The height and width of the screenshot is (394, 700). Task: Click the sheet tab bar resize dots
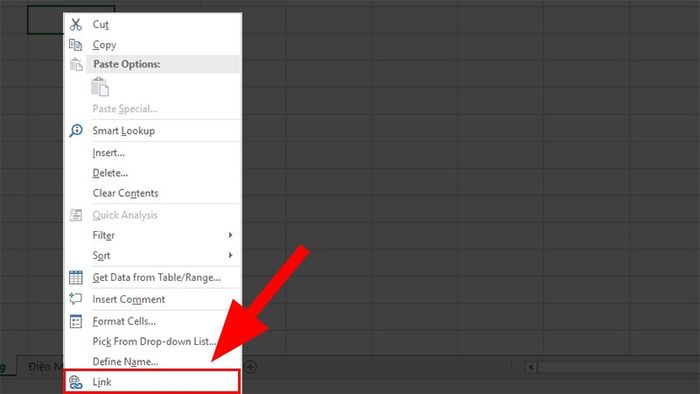pyautogui.click(x=511, y=367)
